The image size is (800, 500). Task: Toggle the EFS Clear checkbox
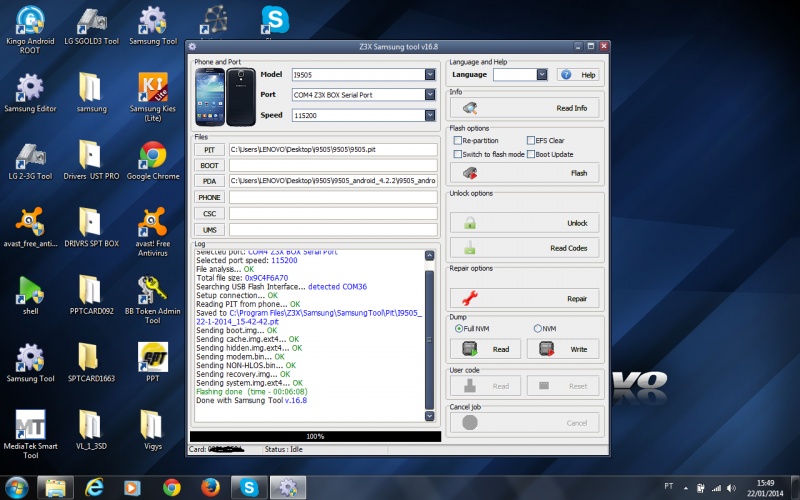point(531,140)
